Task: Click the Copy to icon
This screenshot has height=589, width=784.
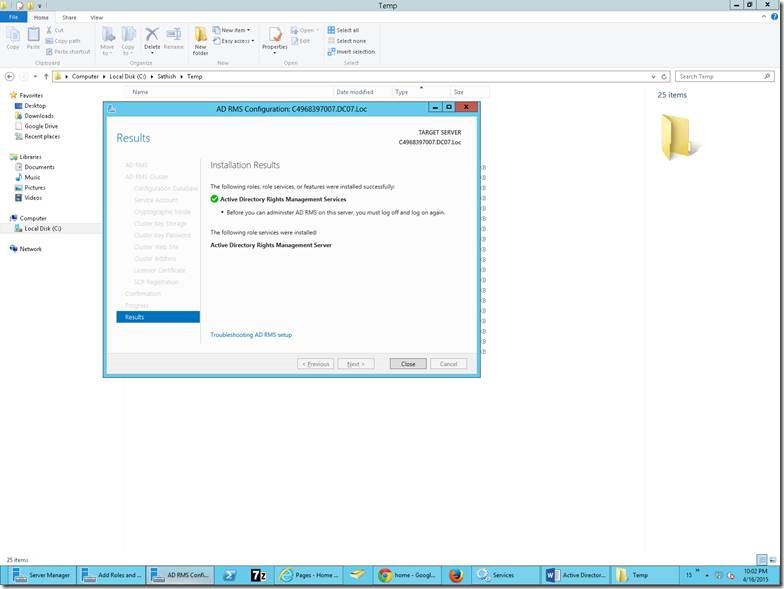Action: [128, 40]
